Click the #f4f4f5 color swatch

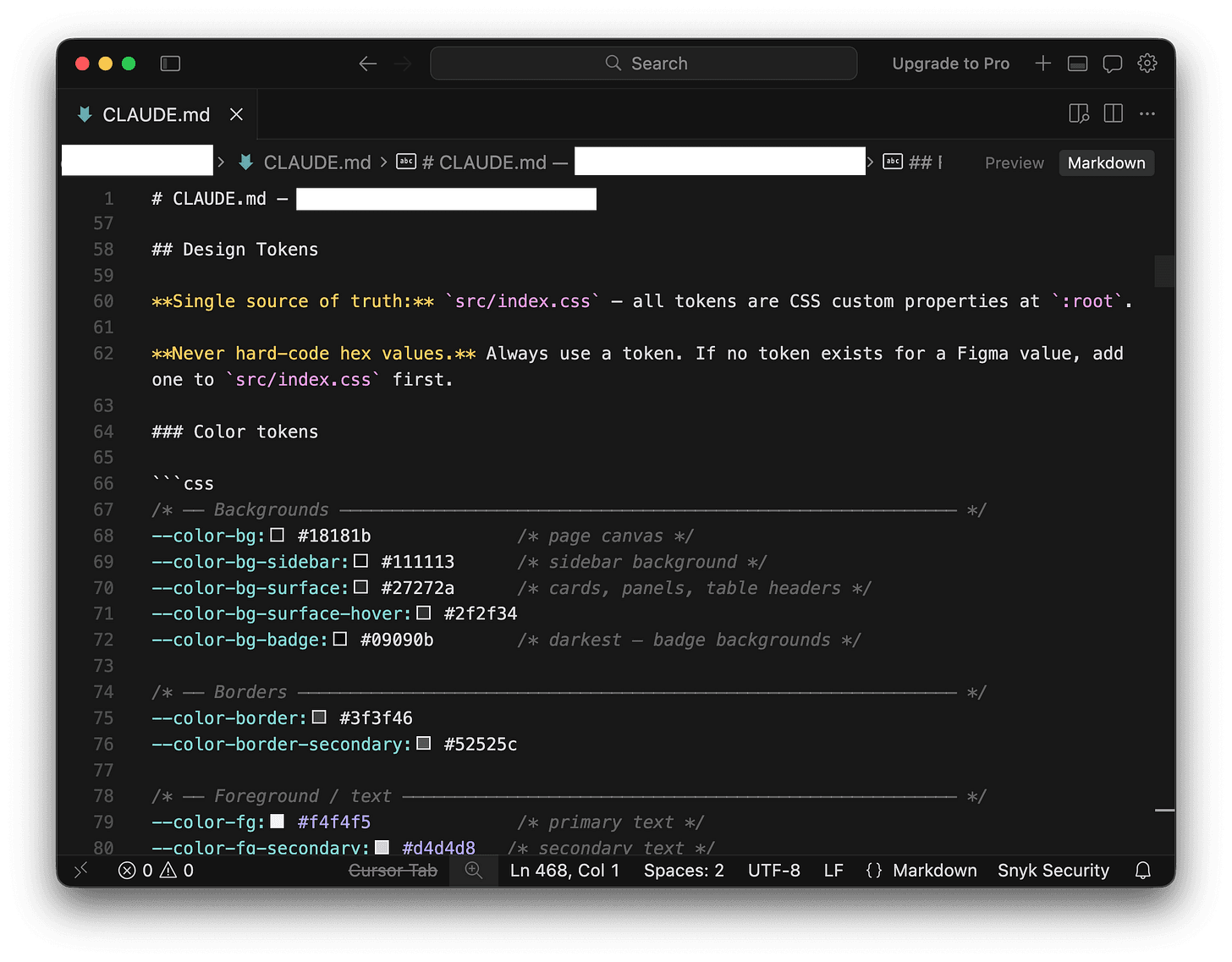(277, 822)
